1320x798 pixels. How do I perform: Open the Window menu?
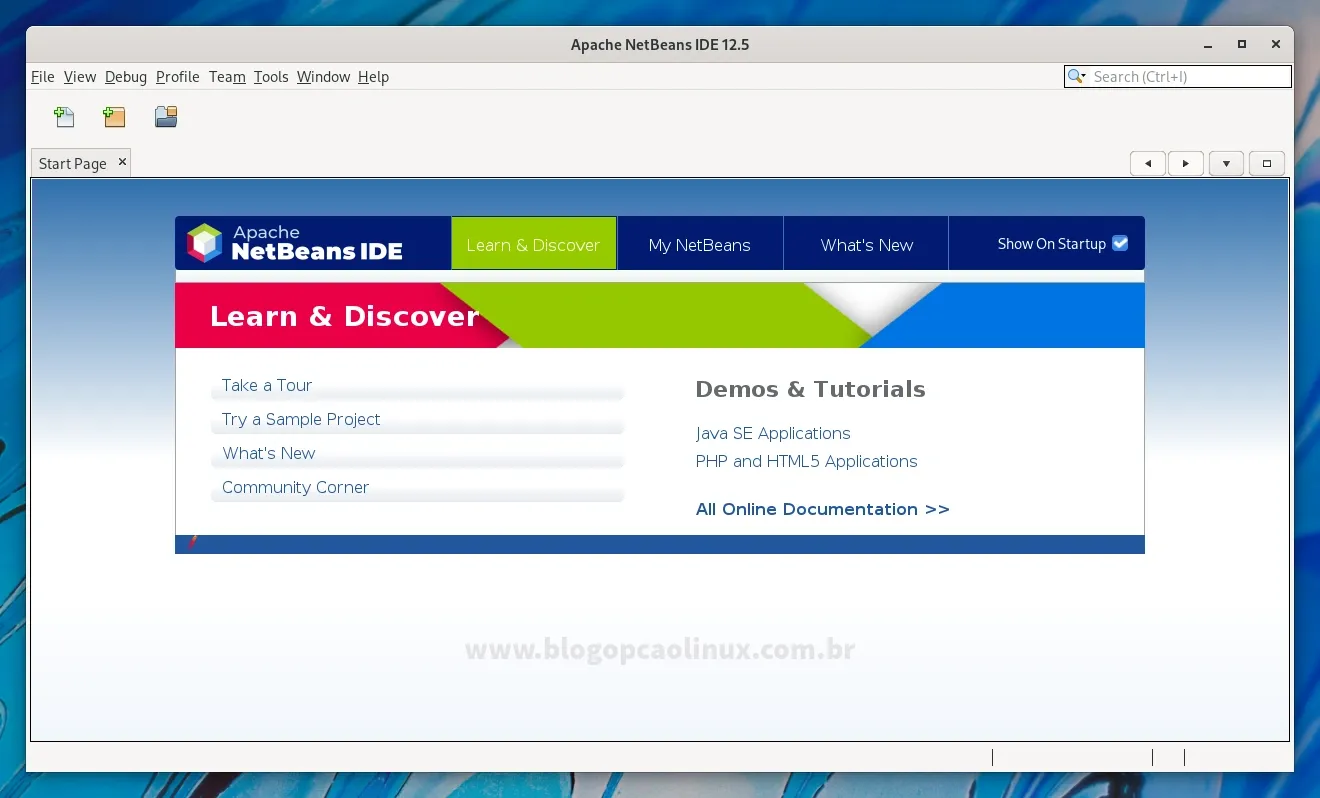tap(323, 77)
